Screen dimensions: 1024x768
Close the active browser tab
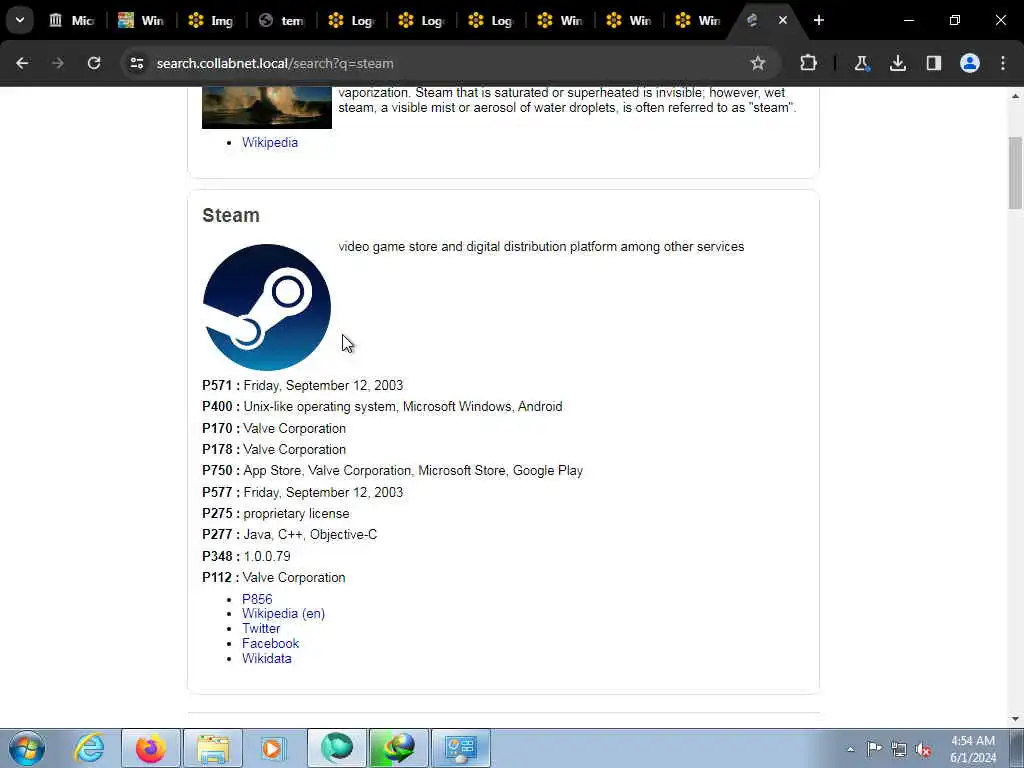782,20
